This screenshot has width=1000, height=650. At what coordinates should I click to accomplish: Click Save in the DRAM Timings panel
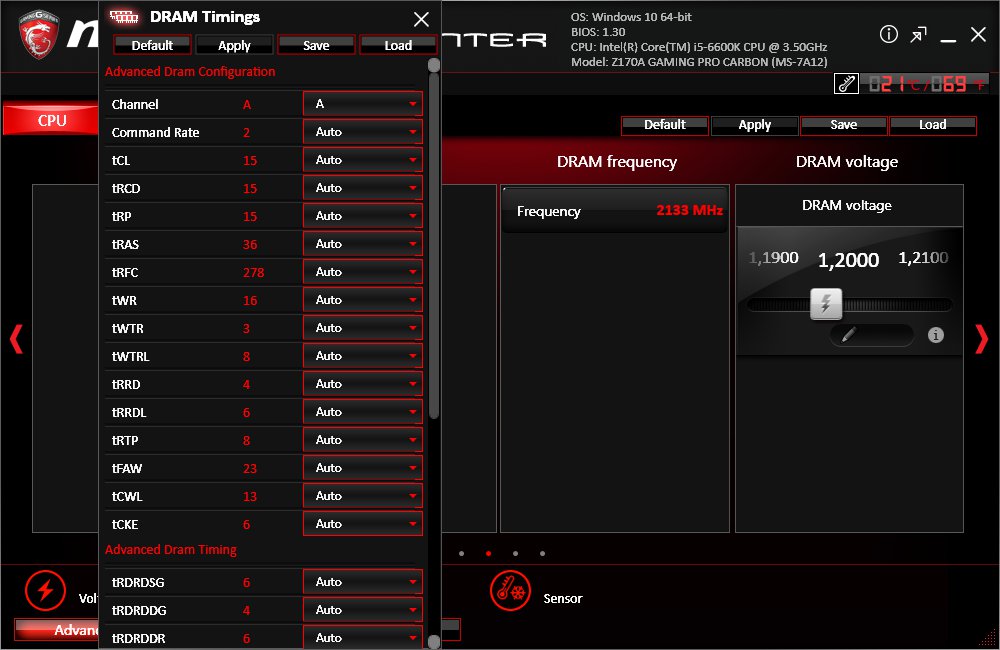316,45
